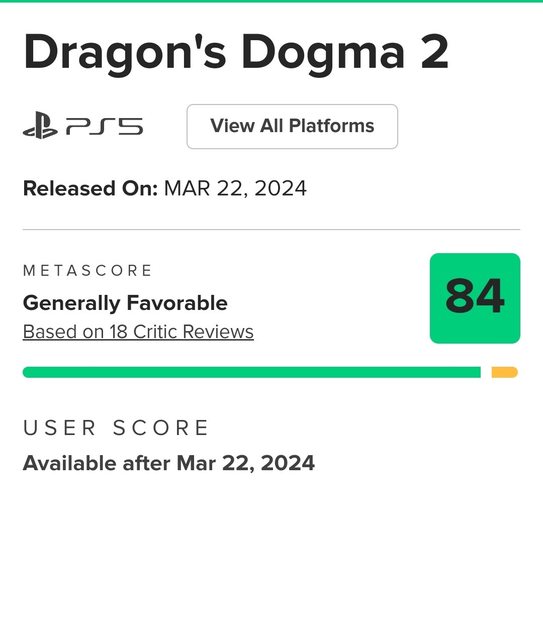543x640 pixels.
Task: Select the Dragon's Dogma 2 title
Action: coord(236,53)
